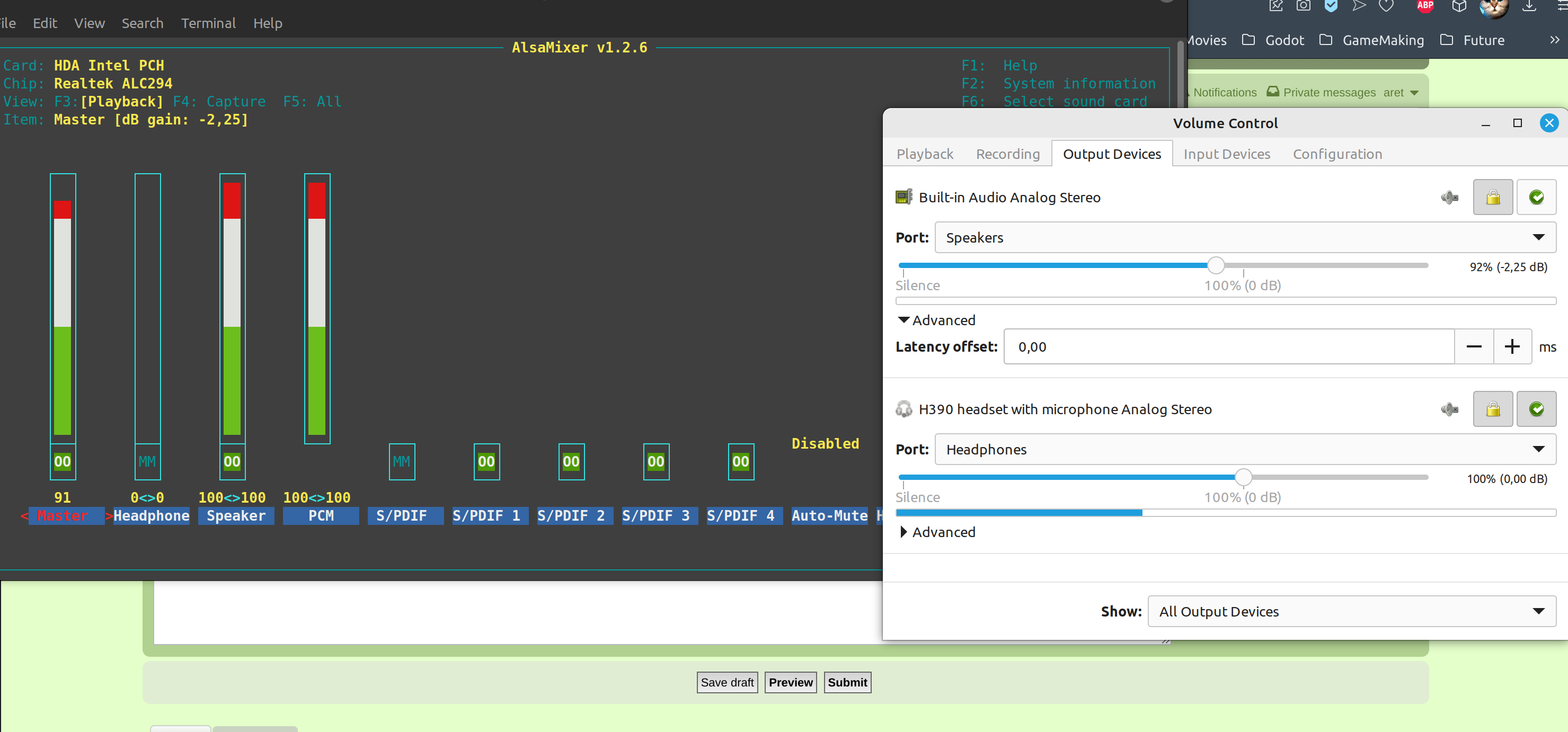Mute the H390 headset output
The image size is (1568, 732).
click(x=1449, y=409)
